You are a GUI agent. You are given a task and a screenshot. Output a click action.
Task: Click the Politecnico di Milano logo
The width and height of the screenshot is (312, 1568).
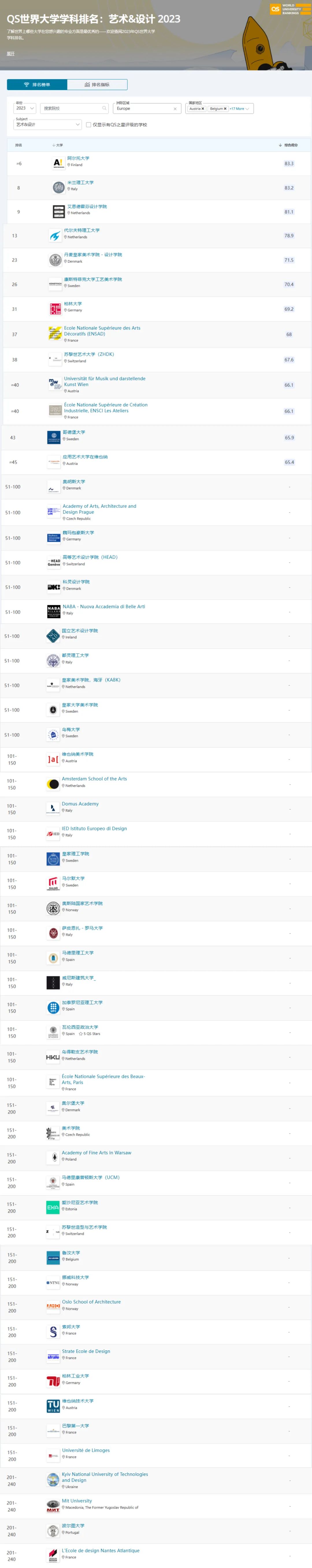coord(58,188)
